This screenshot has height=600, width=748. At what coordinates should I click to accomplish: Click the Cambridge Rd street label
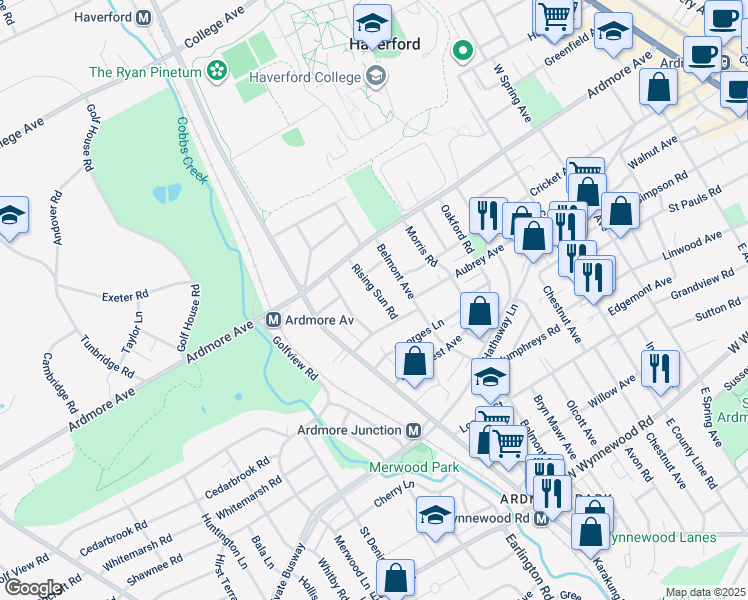[x=60, y=383]
